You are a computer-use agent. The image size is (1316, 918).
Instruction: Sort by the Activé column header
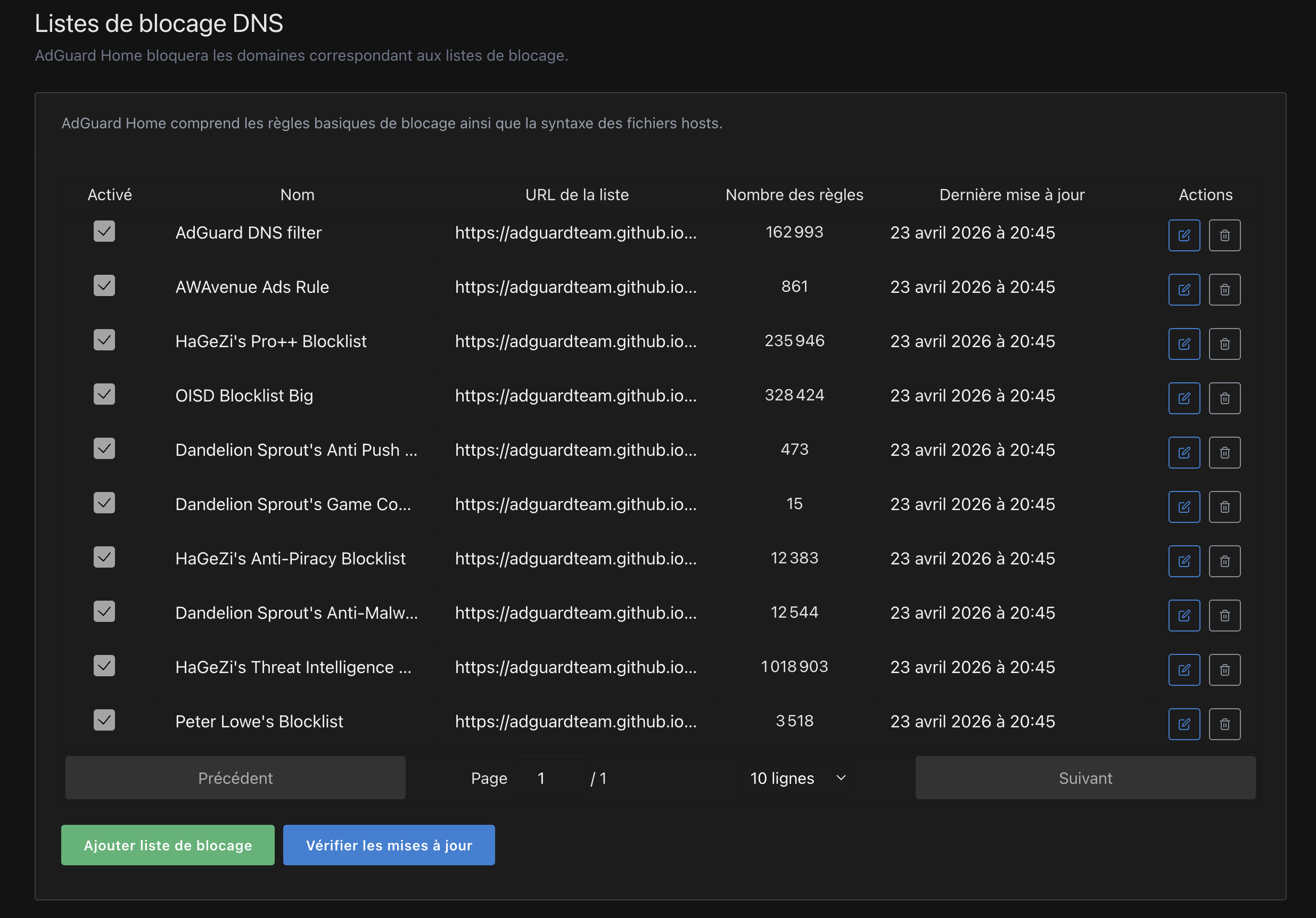(x=110, y=195)
